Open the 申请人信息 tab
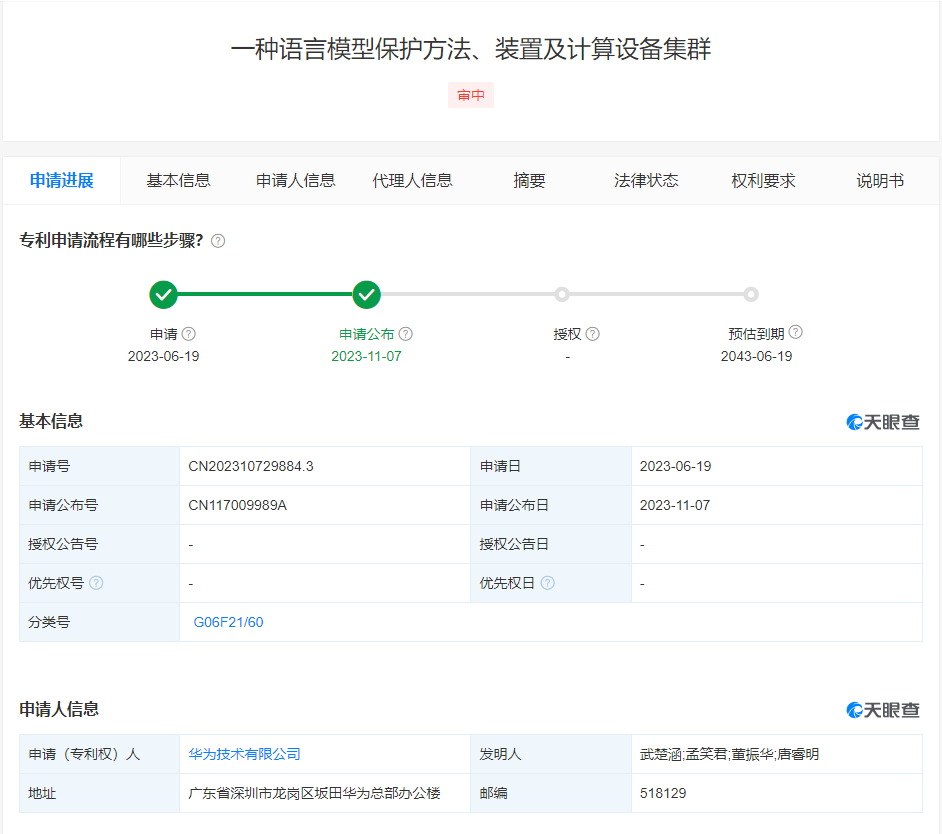The width and height of the screenshot is (942, 834). click(x=295, y=181)
